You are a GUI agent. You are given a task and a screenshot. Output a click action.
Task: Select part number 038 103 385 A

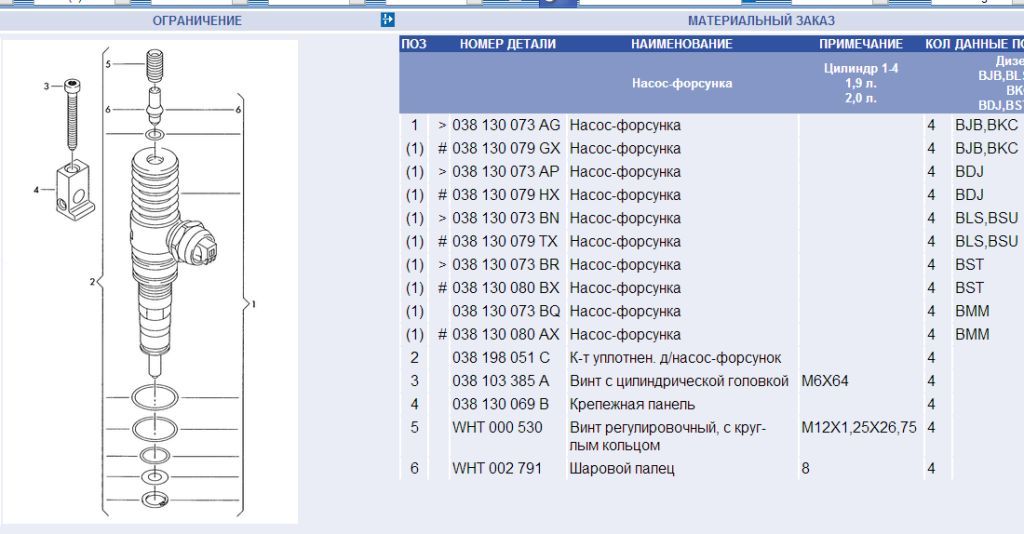[x=501, y=381]
